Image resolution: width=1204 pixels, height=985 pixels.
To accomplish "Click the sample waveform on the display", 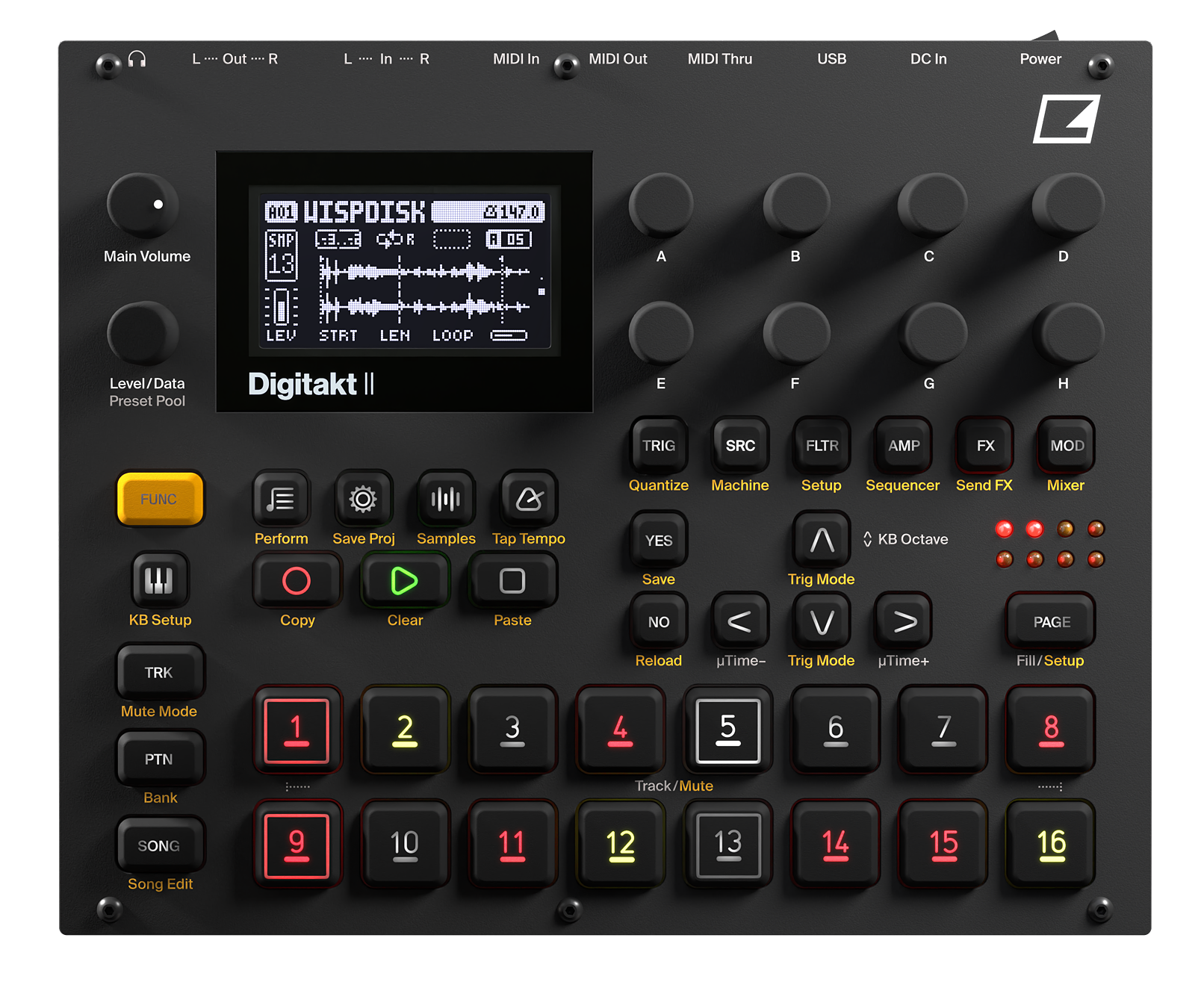I will (x=425, y=289).
